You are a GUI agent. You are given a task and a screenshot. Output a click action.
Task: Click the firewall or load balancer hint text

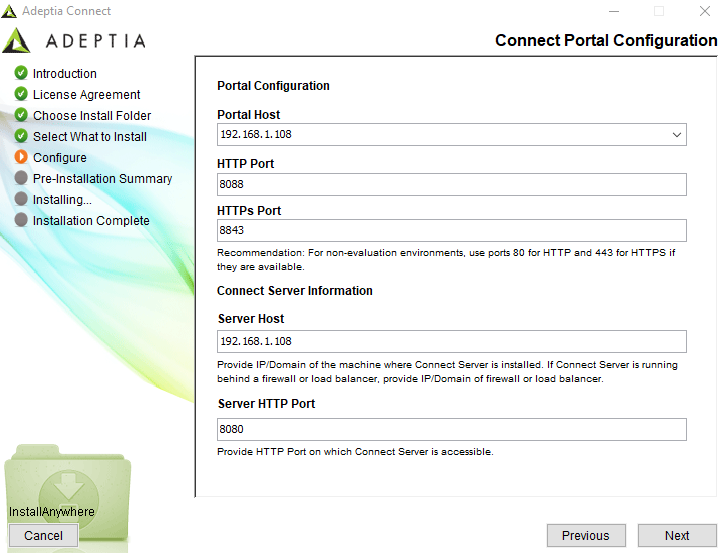447,371
